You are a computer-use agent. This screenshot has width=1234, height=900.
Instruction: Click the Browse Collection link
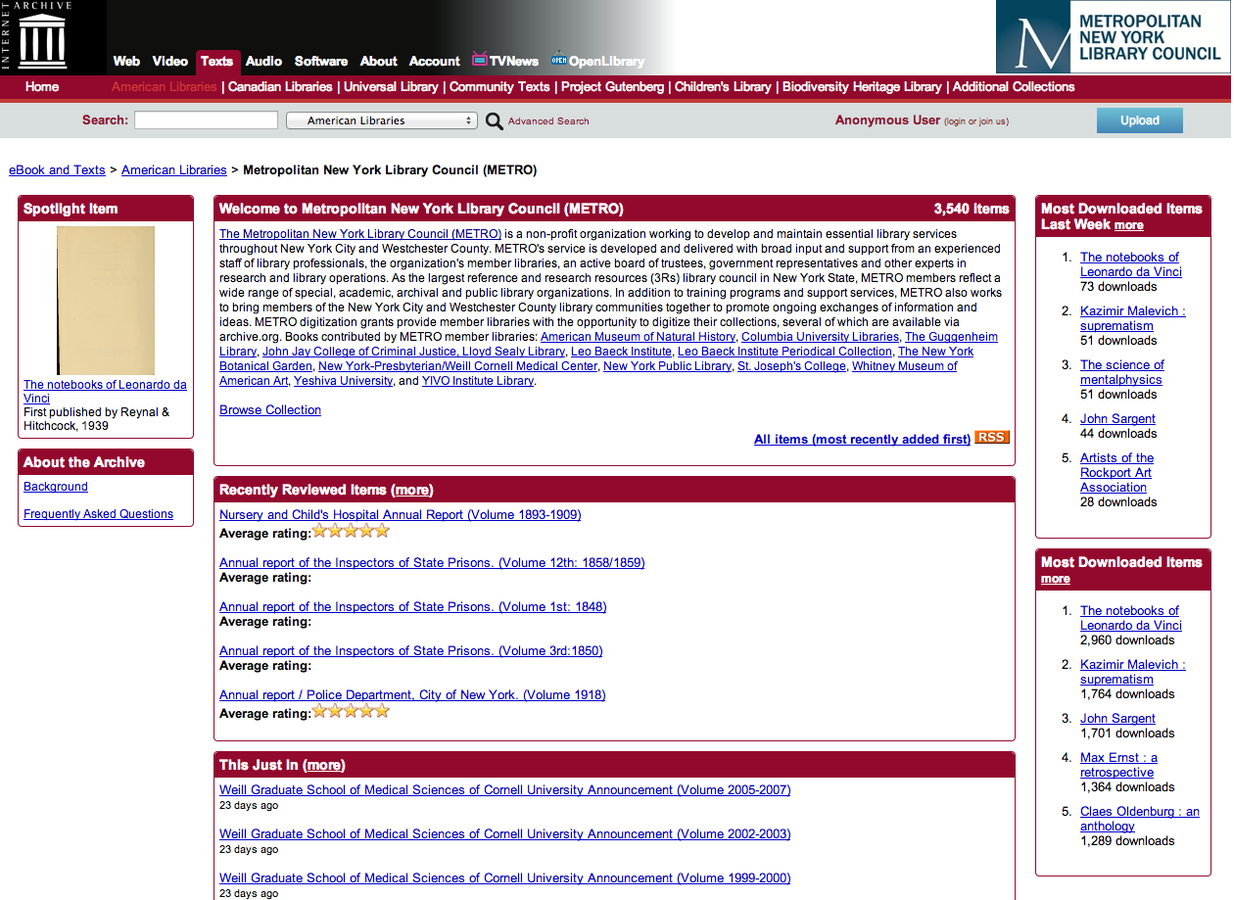click(x=270, y=410)
